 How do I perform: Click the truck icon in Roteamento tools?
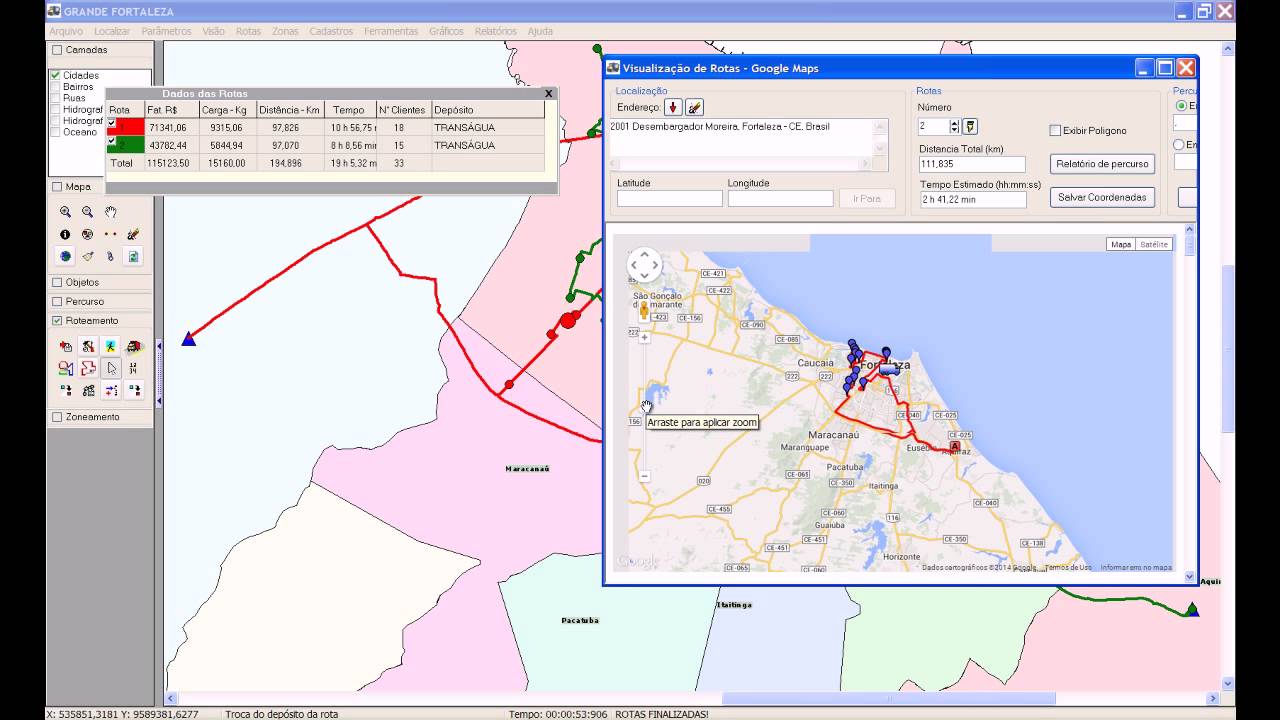pos(133,346)
